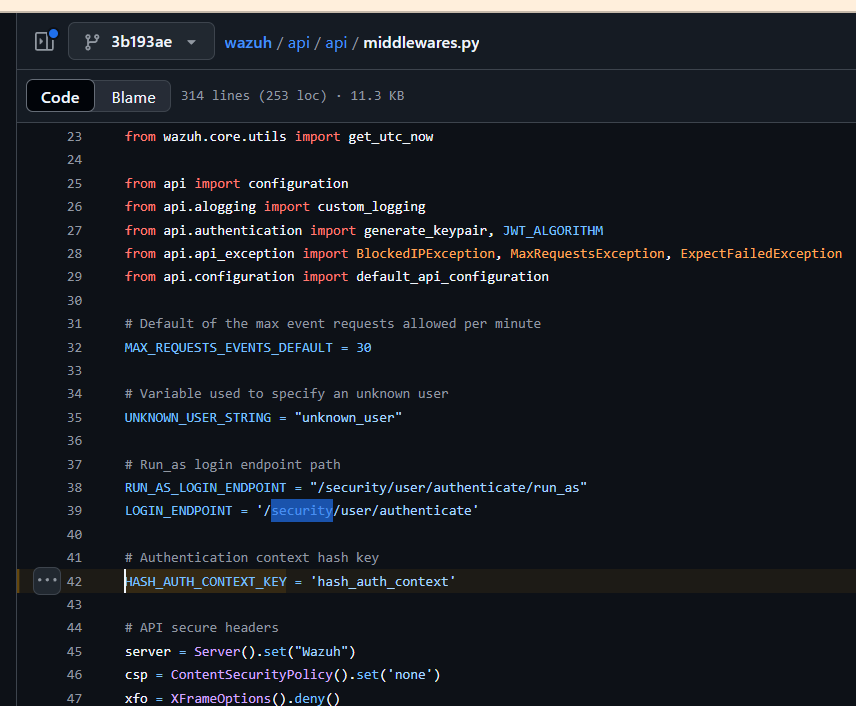The width and height of the screenshot is (856, 706).
Task: Click the ExpectFailedException class name
Action: tap(762, 253)
